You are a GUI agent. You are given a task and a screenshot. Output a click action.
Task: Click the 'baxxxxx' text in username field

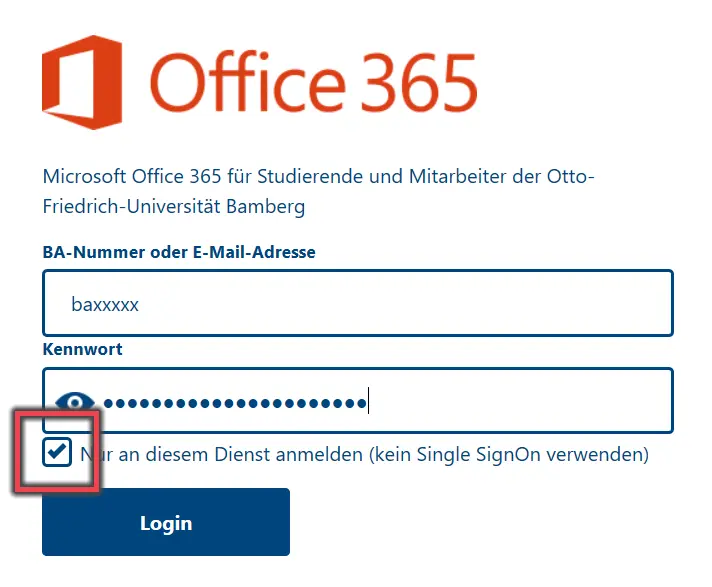[105, 304]
